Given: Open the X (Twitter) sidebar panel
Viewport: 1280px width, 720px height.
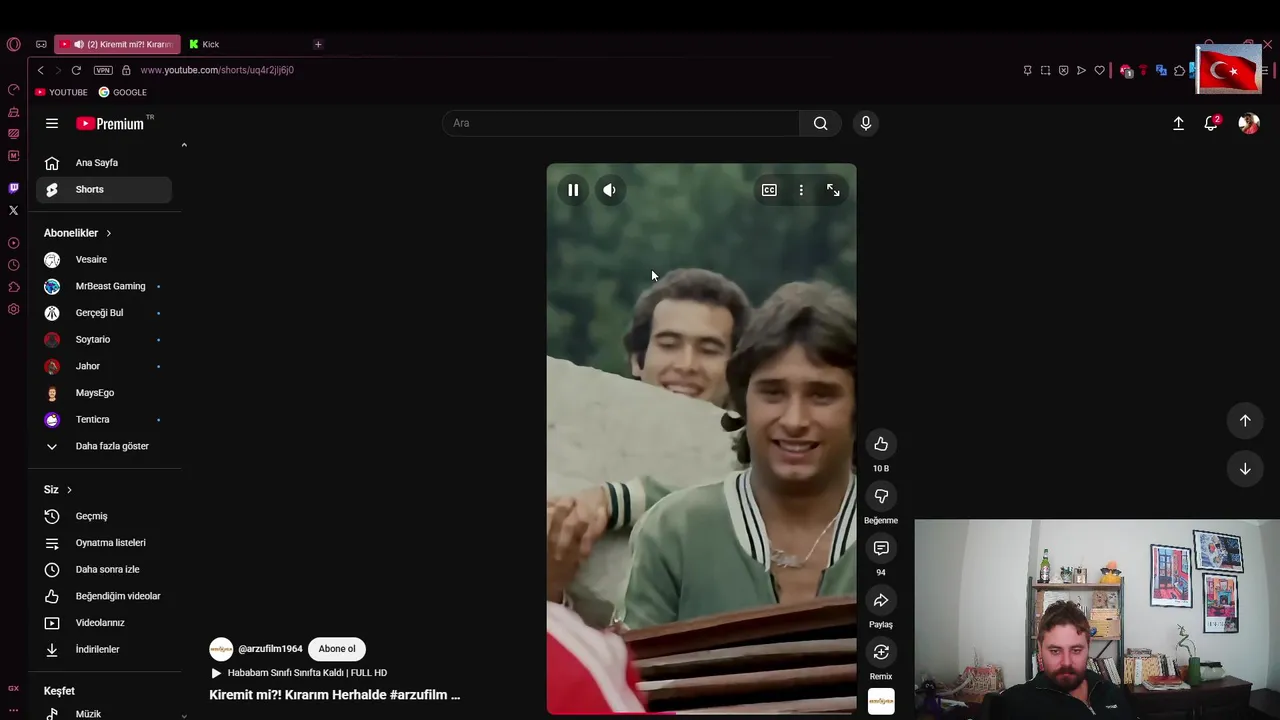Looking at the screenshot, I should [13, 210].
